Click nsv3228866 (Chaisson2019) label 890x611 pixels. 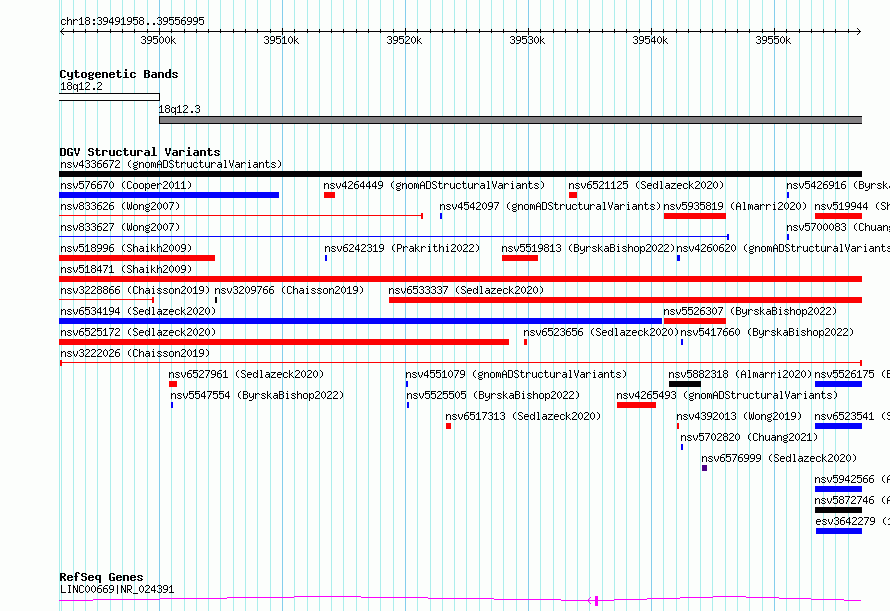[135, 290]
